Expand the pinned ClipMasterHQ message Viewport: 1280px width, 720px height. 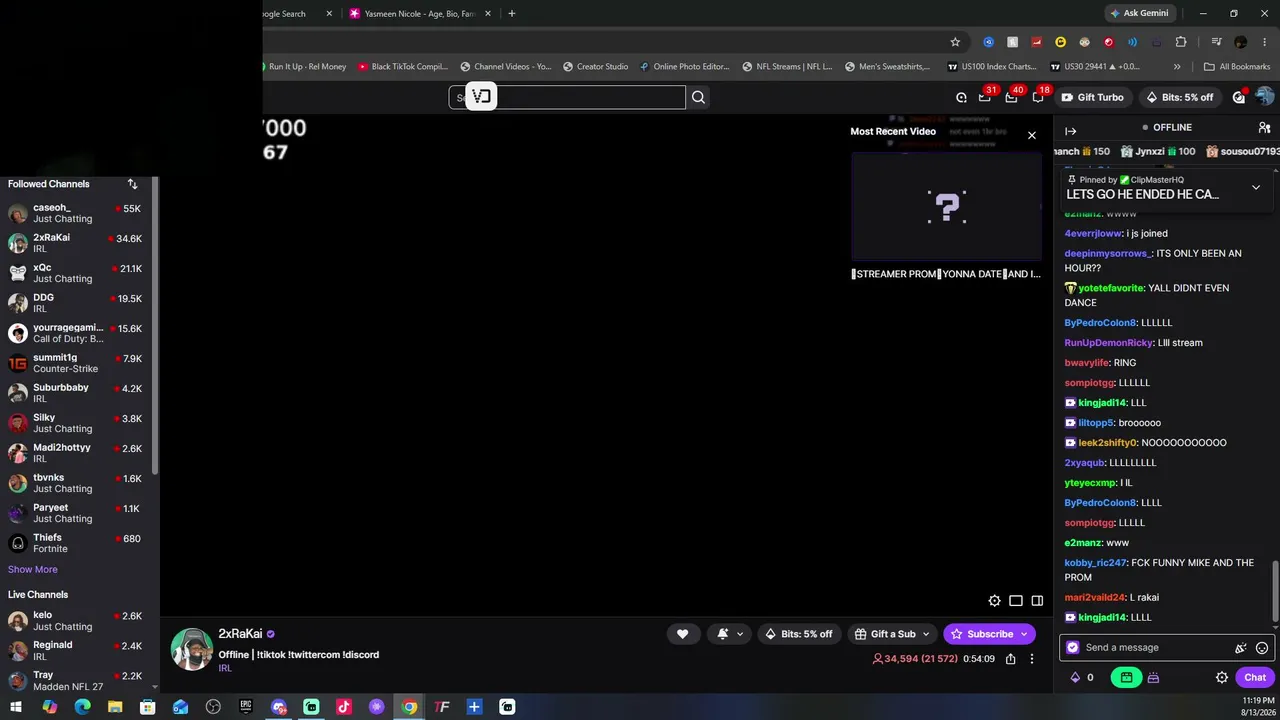coord(1256,187)
